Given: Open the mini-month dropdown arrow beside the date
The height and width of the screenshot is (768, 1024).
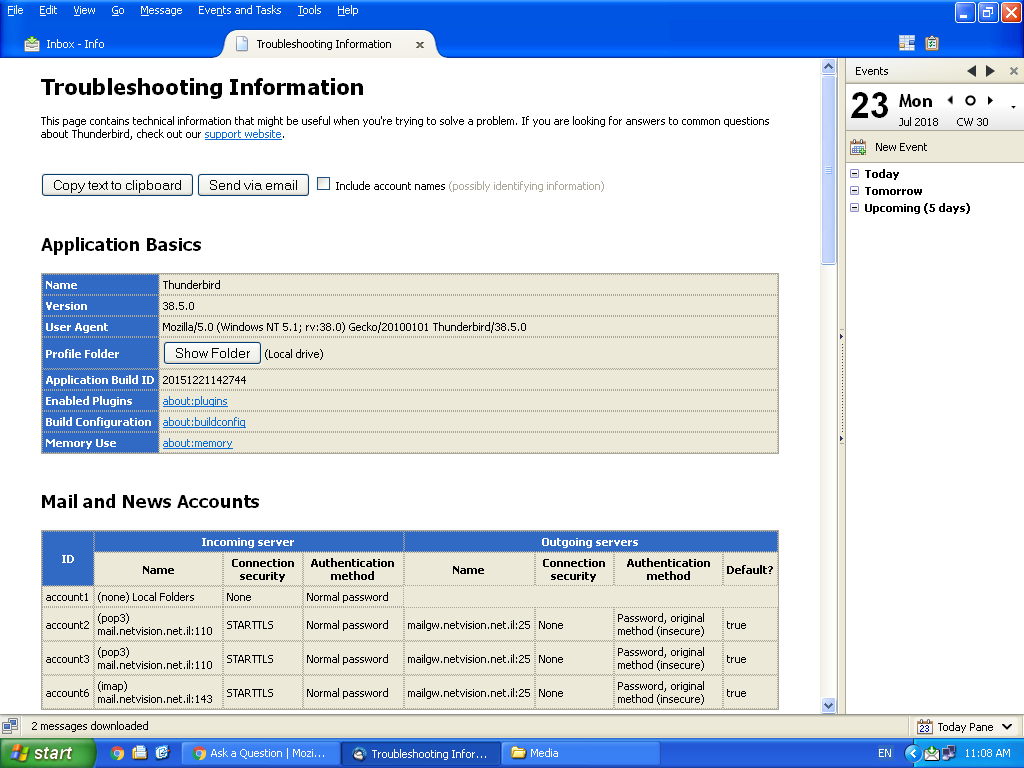Looking at the screenshot, I should (x=1013, y=106).
